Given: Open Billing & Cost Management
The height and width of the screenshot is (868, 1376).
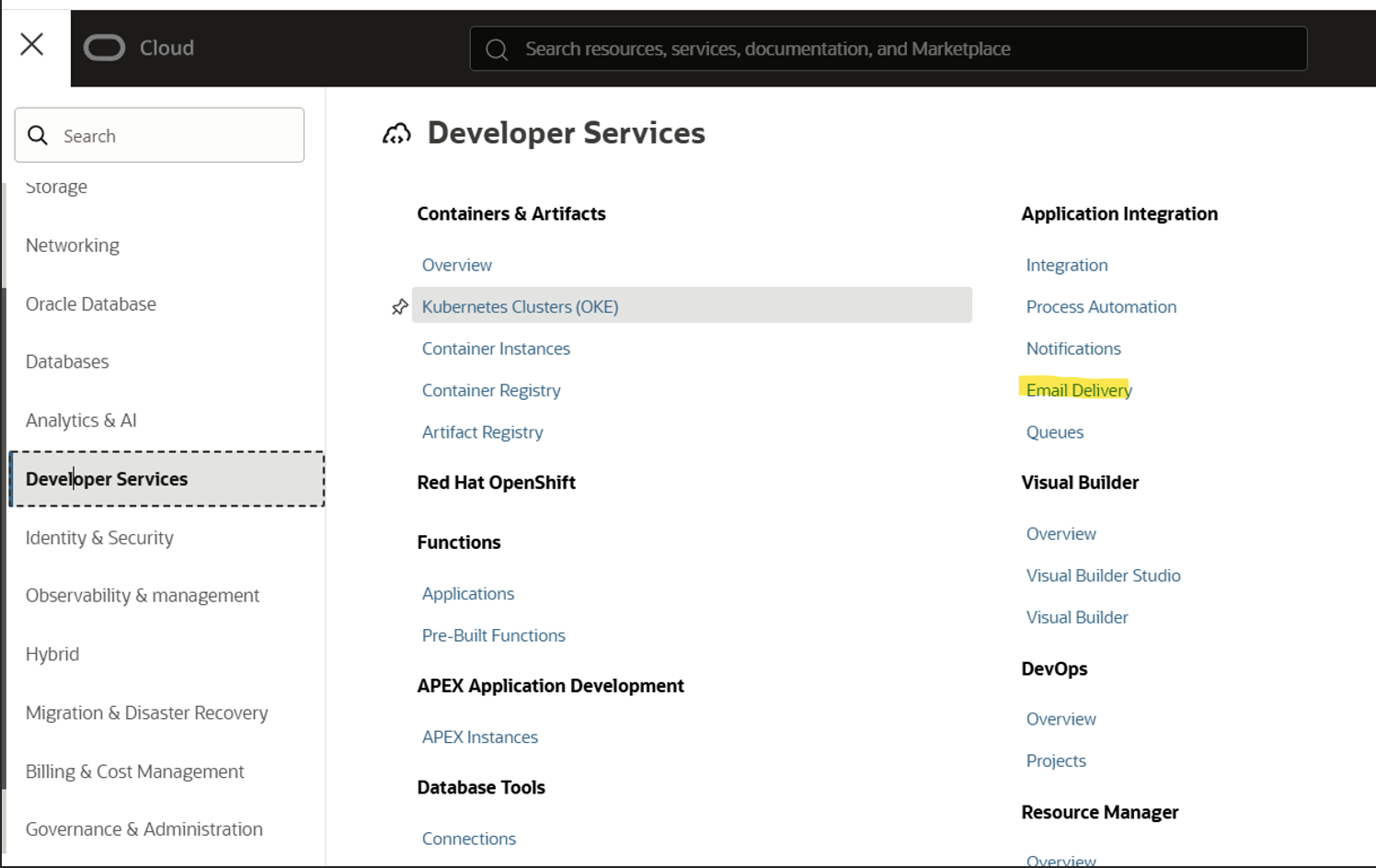Looking at the screenshot, I should (134, 771).
